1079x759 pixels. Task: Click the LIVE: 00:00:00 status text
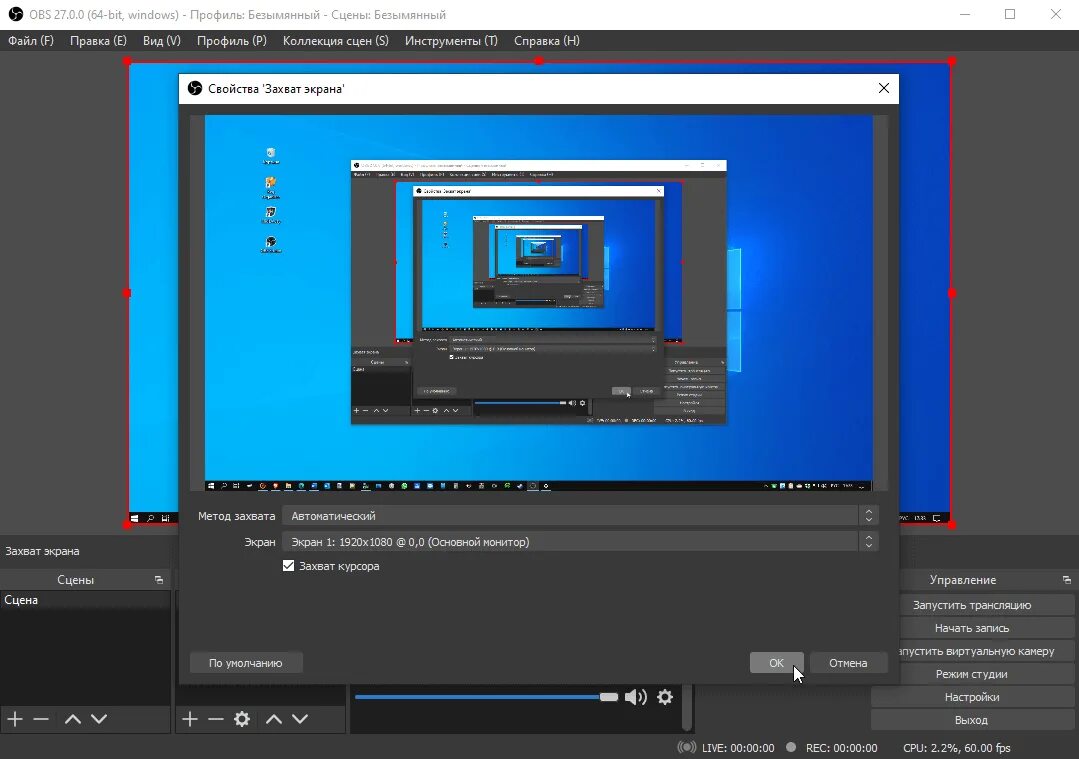point(738,747)
